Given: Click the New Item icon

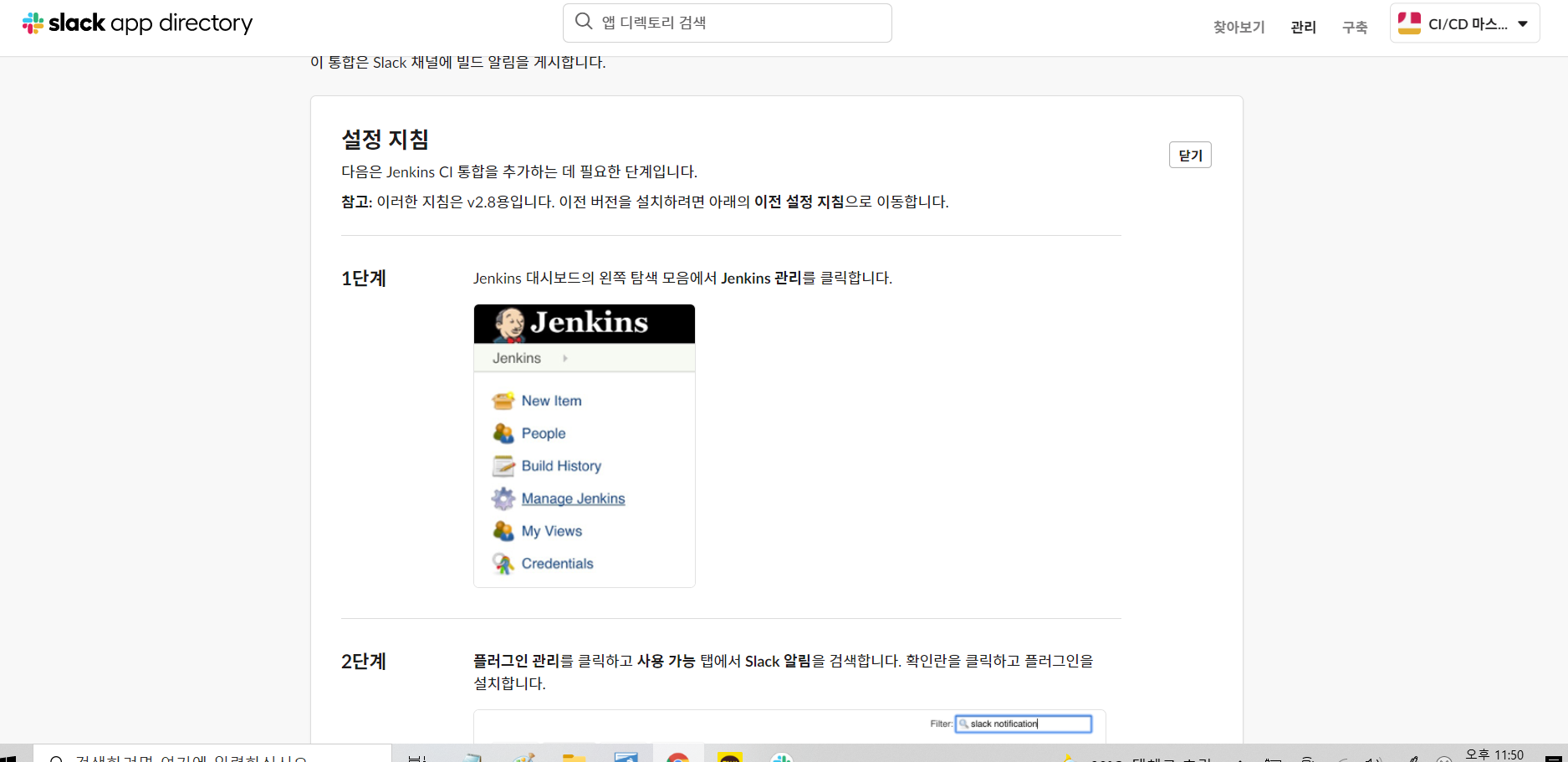Looking at the screenshot, I should (503, 401).
